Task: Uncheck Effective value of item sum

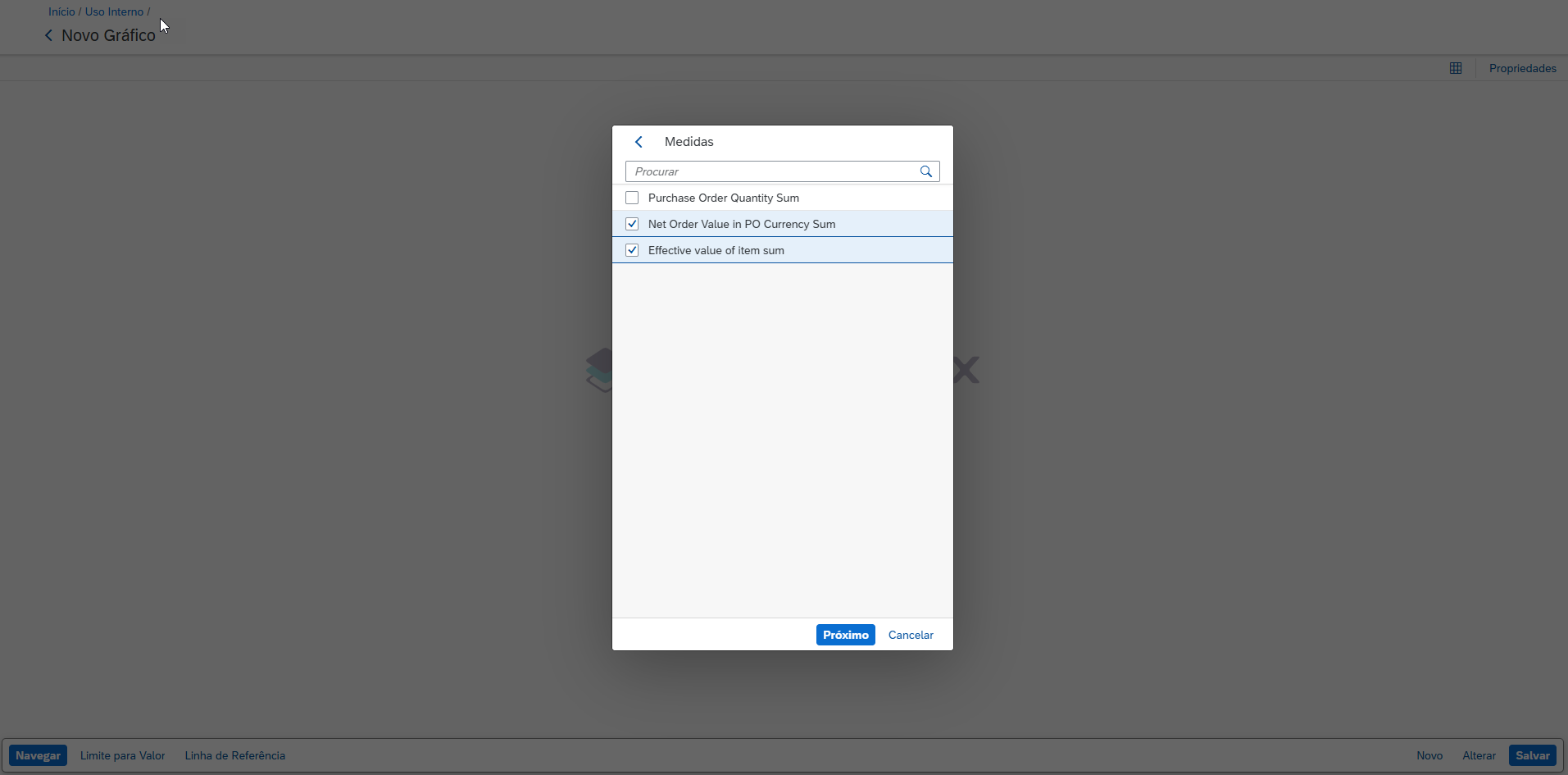Action: click(632, 250)
